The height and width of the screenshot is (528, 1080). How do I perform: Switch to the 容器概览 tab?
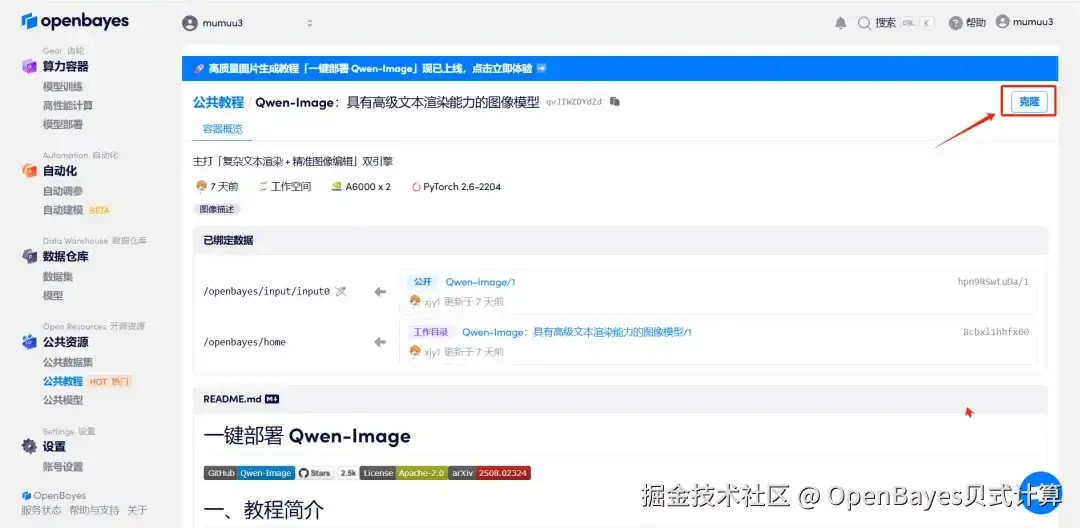[222, 129]
